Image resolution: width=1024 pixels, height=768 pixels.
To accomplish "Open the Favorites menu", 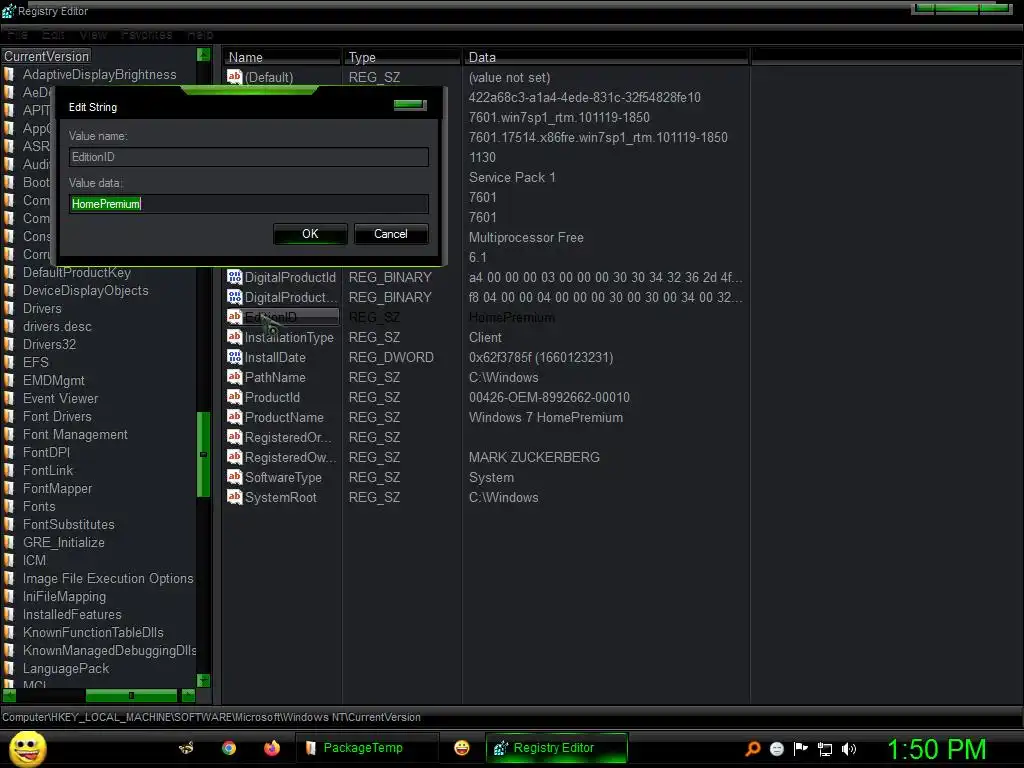I will [x=146, y=35].
